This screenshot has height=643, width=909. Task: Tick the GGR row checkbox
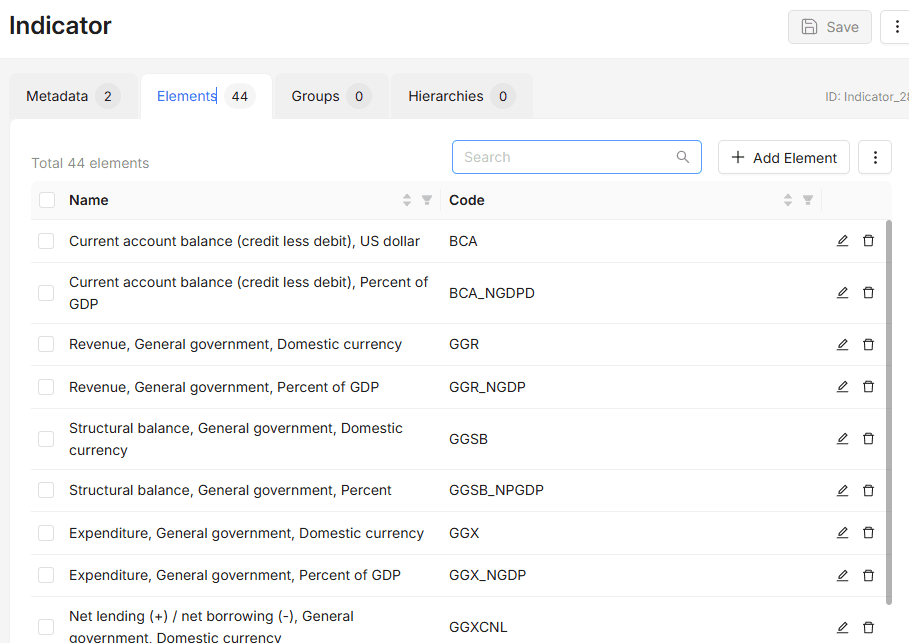pyautogui.click(x=46, y=344)
